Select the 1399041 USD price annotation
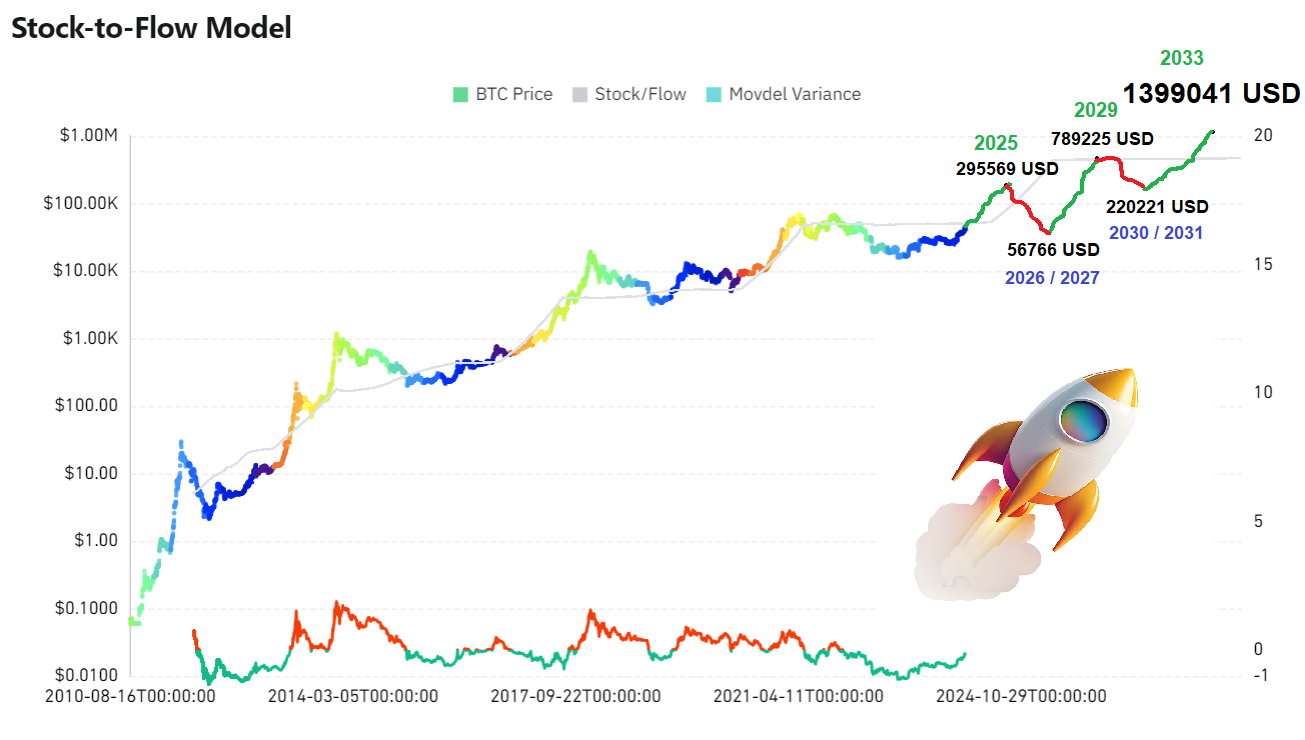 [1210, 94]
